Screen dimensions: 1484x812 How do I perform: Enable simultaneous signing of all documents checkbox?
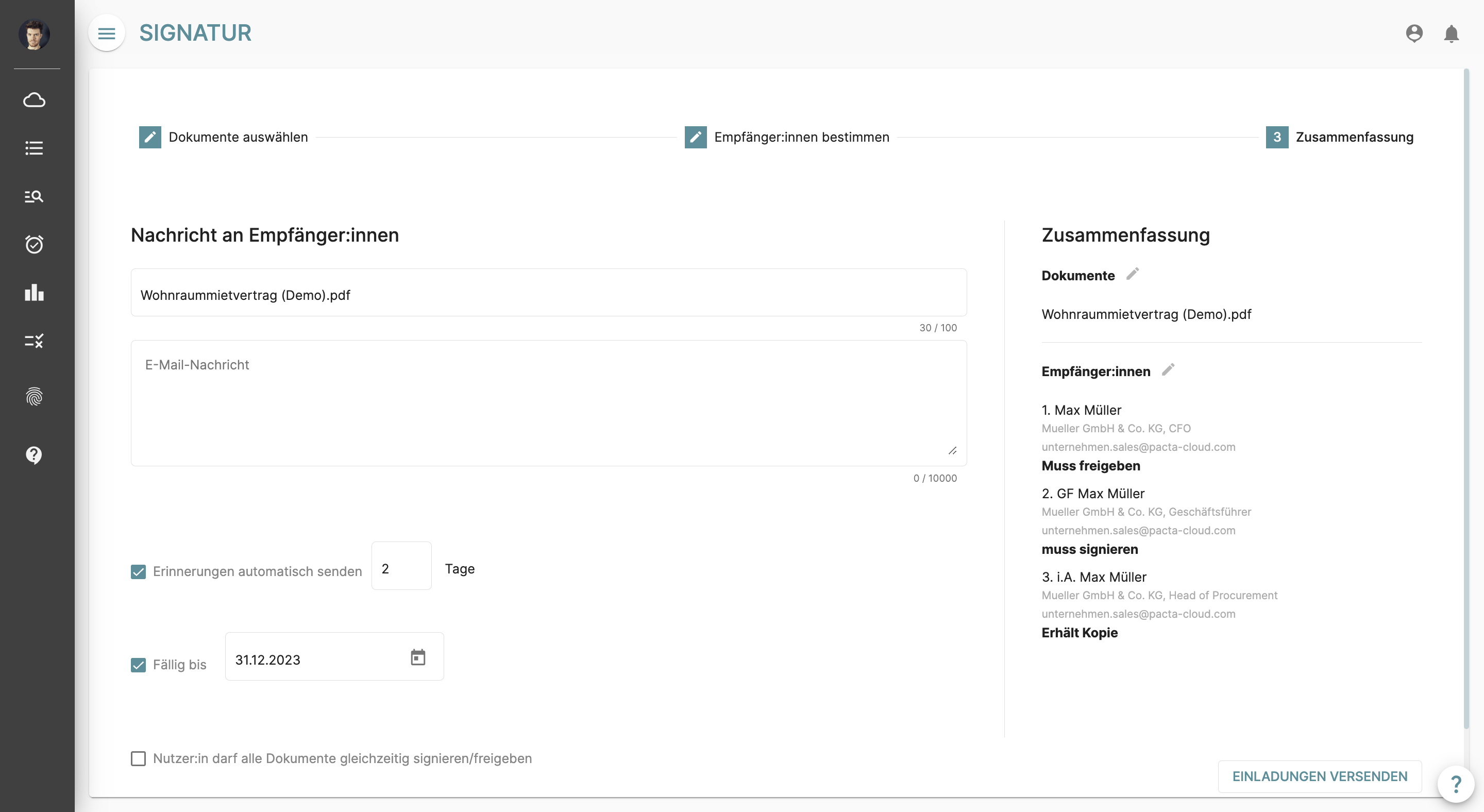pyautogui.click(x=138, y=758)
